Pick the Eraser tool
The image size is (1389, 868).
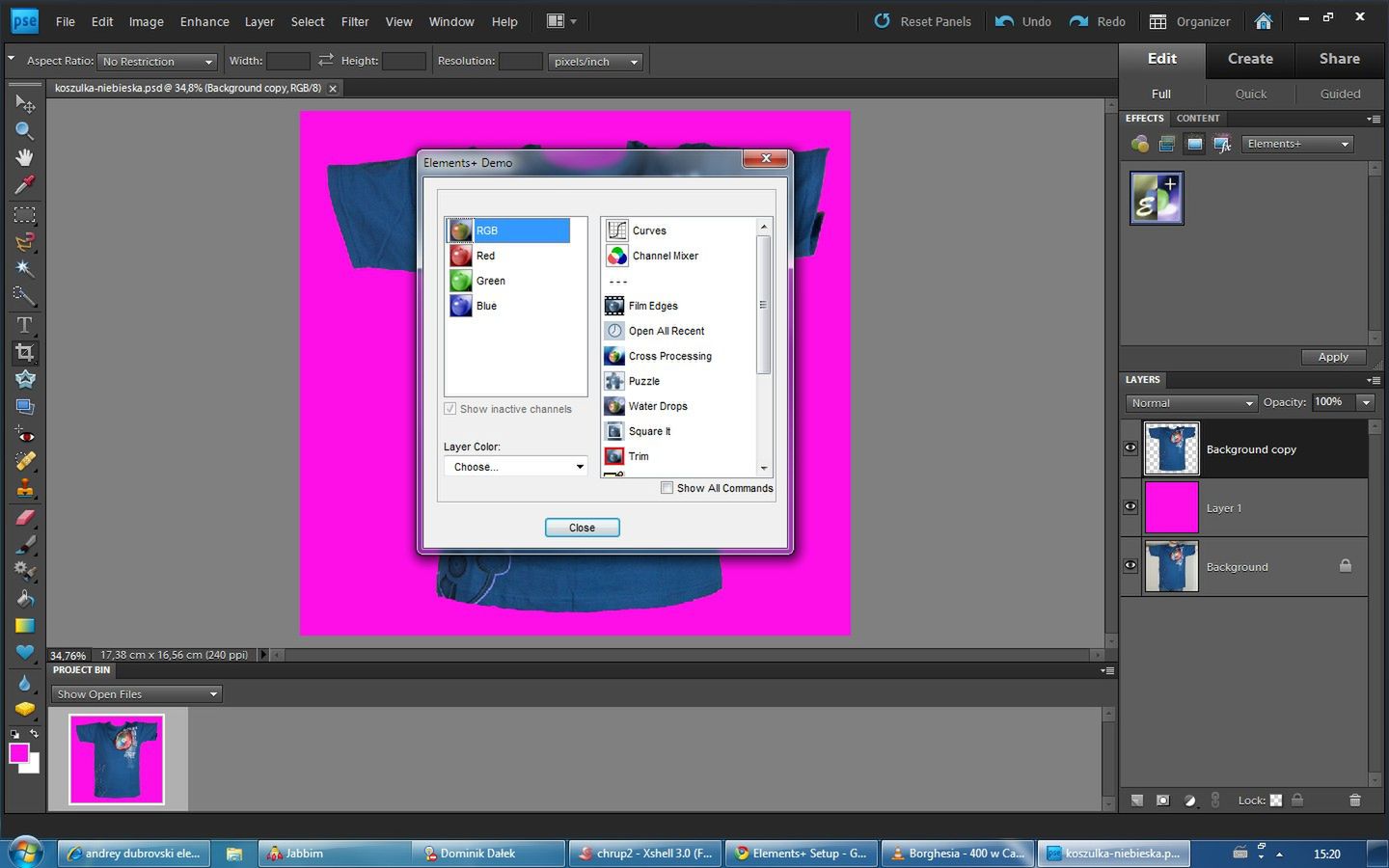click(x=24, y=518)
